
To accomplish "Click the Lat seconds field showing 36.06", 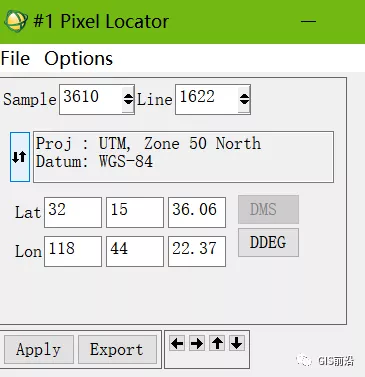I will 197,212.
